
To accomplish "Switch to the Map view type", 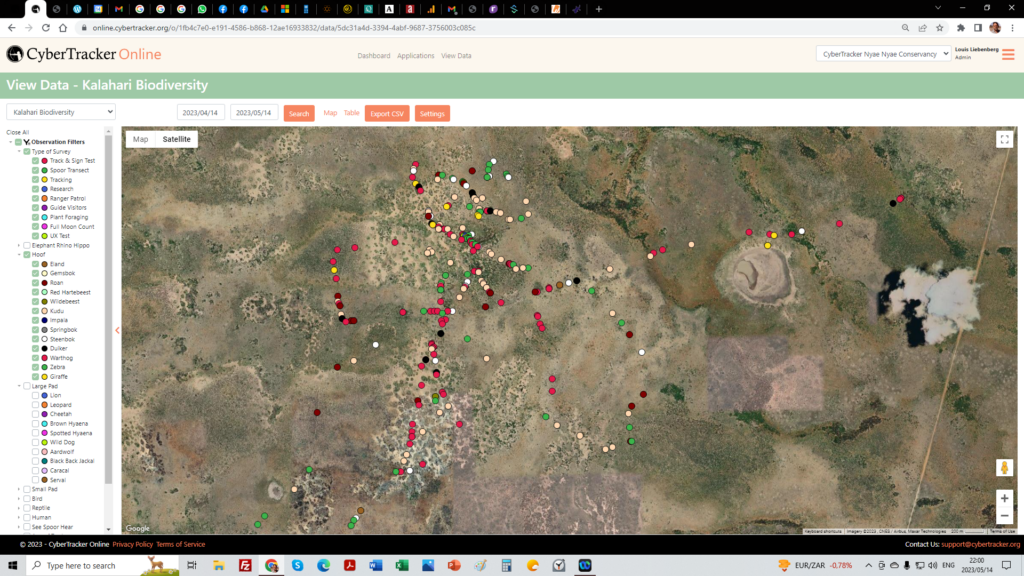I will [140, 139].
